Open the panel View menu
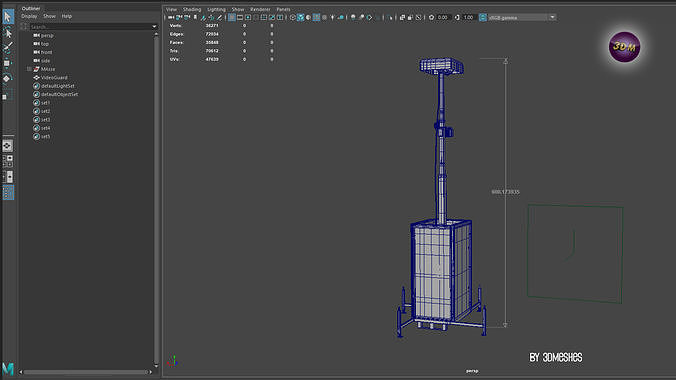Image resolution: width=676 pixels, height=380 pixels. pos(171,9)
